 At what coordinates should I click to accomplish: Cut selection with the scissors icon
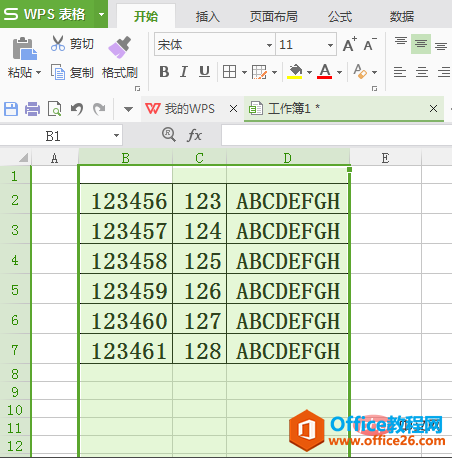point(58,43)
